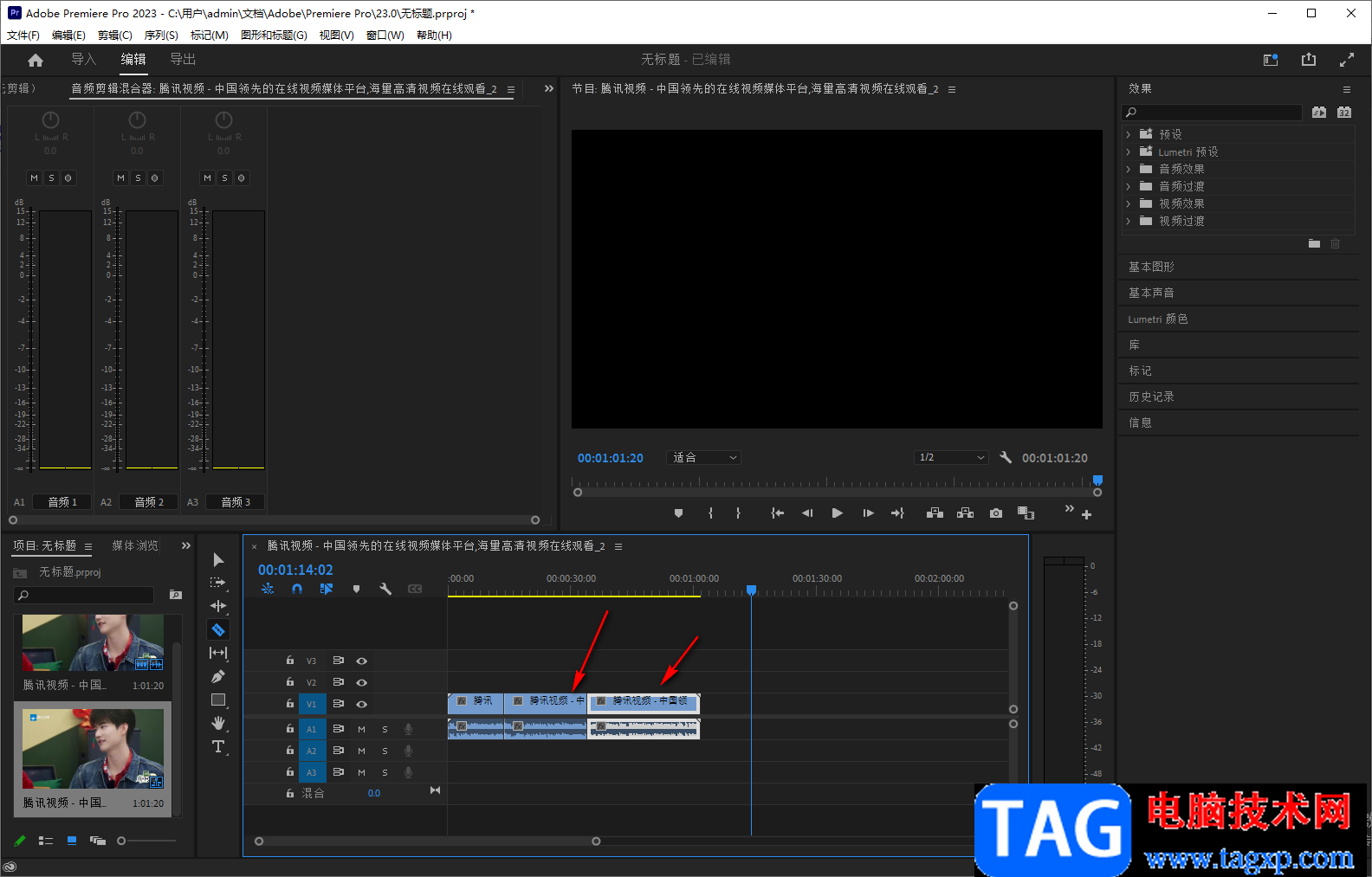Open 剪辑(C) menu
1372x877 pixels.
click(x=115, y=35)
